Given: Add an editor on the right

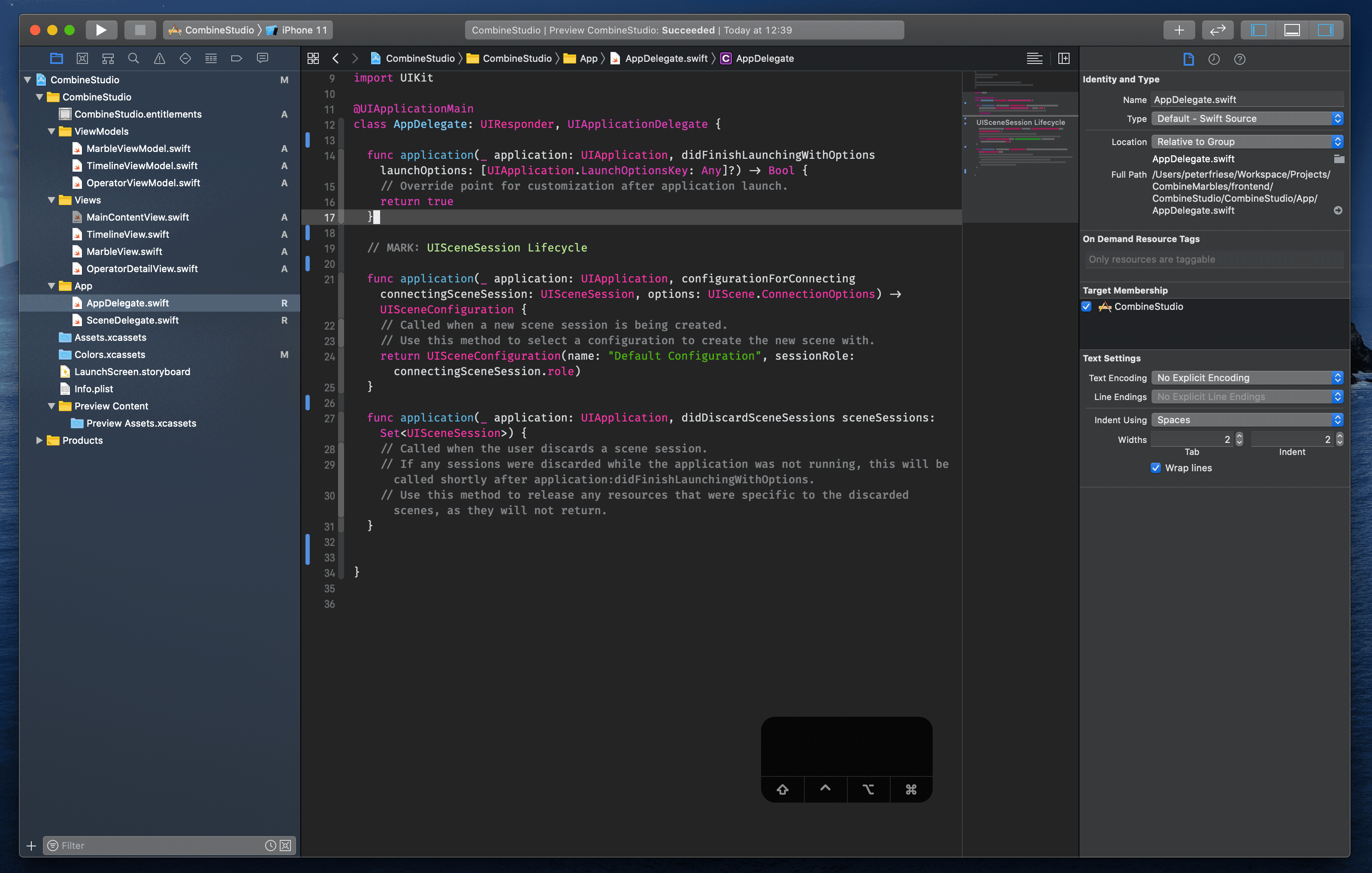Looking at the screenshot, I should pyautogui.click(x=1063, y=58).
